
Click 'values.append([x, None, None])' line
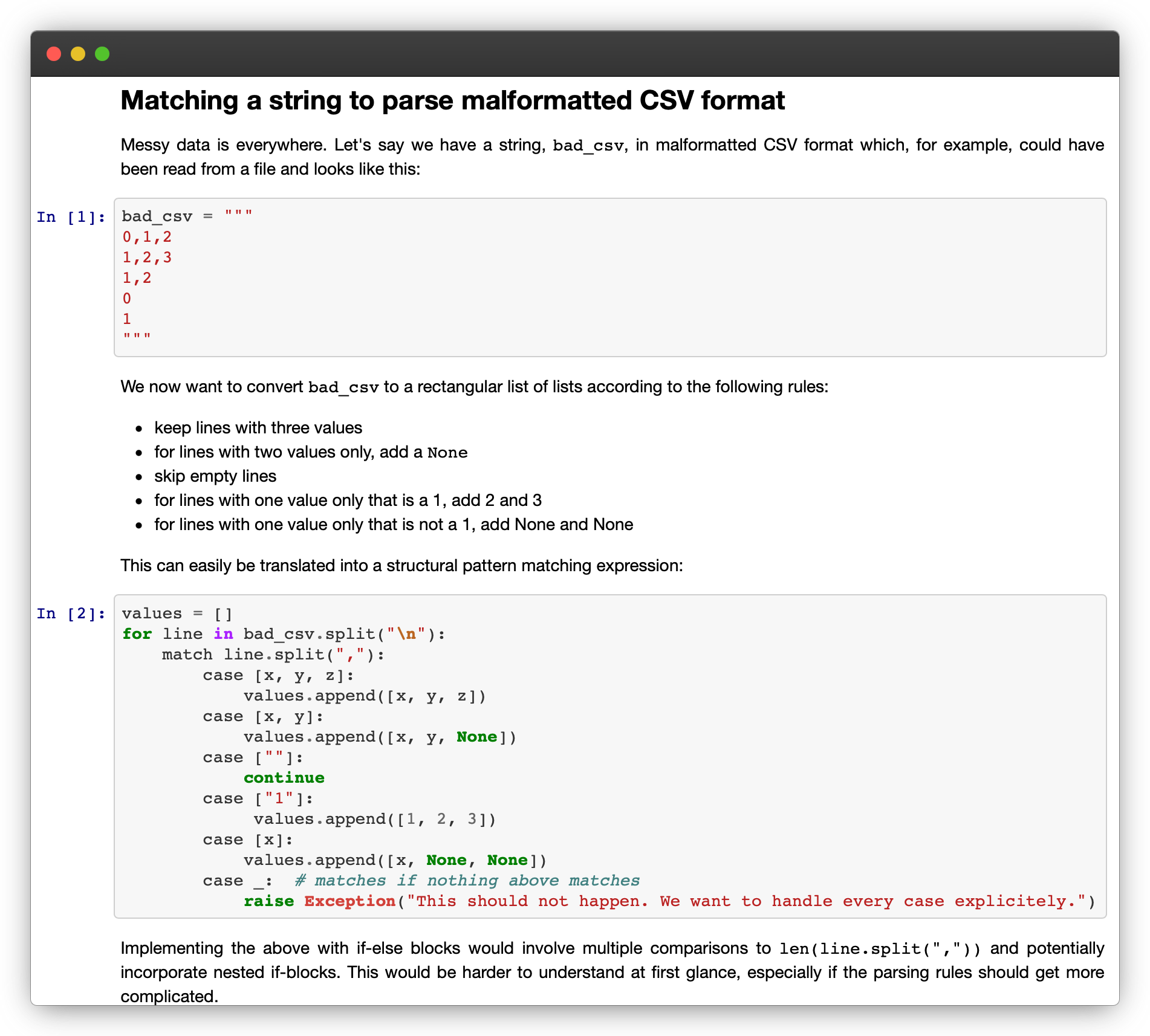pyautogui.click(x=395, y=860)
